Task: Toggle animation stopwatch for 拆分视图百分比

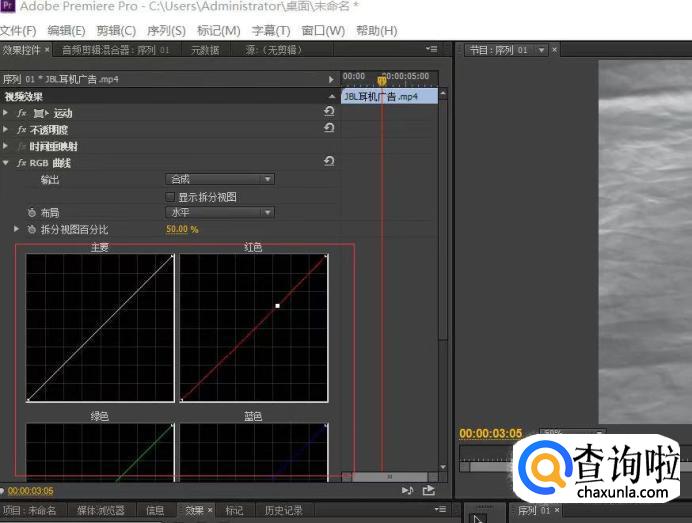Action: tap(32, 230)
